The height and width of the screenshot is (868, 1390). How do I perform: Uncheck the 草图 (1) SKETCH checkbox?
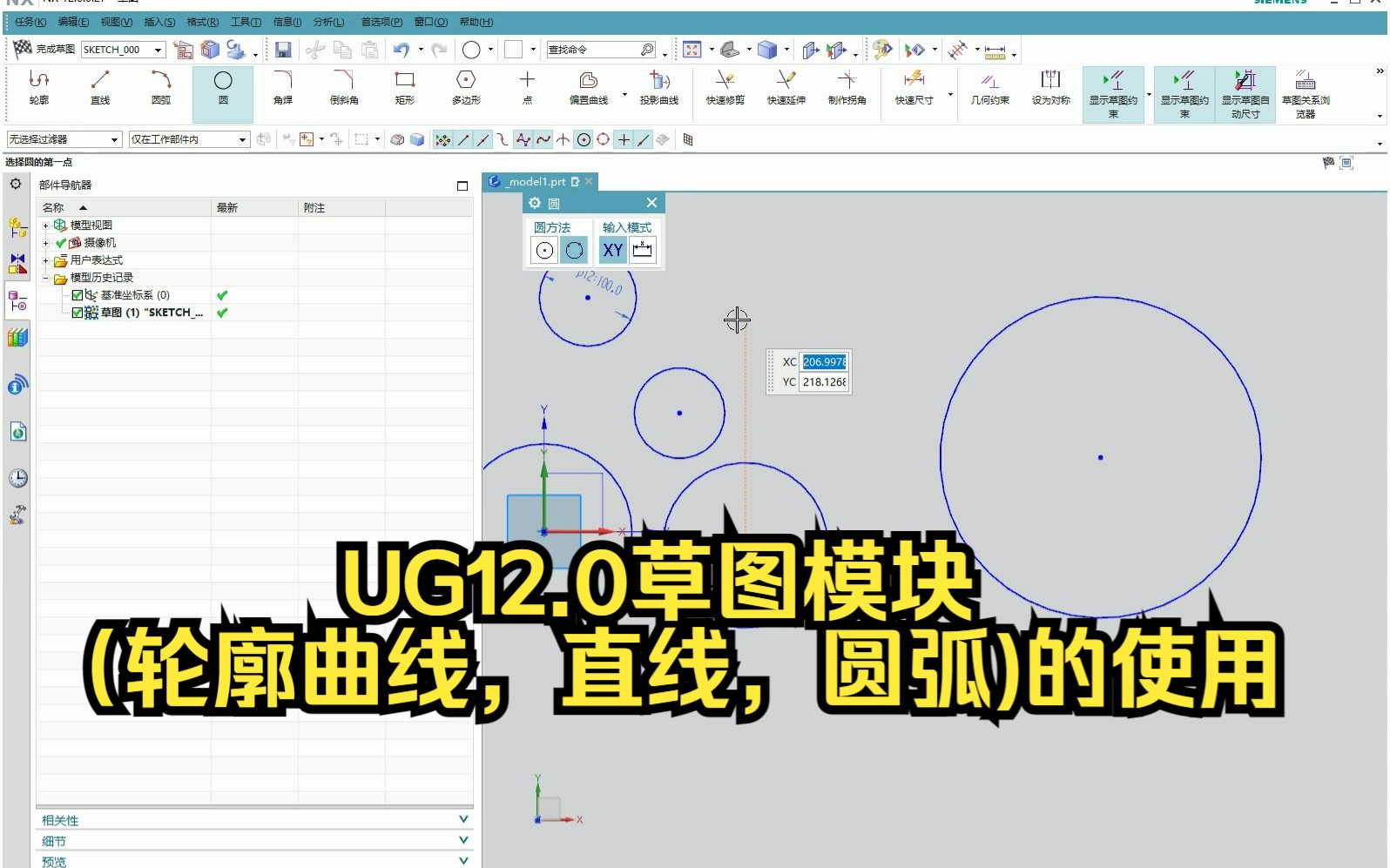coord(78,313)
